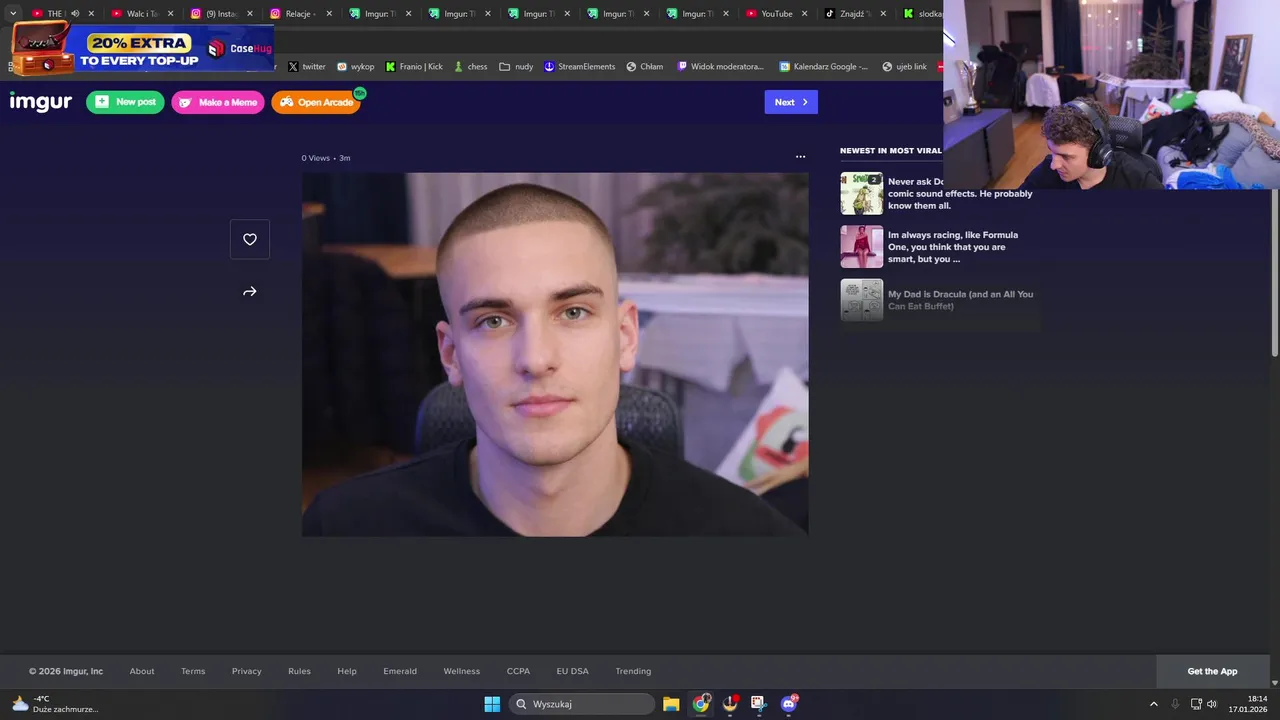The height and width of the screenshot is (720, 1280).
Task: Open Discord from the taskbar
Action: [789, 704]
